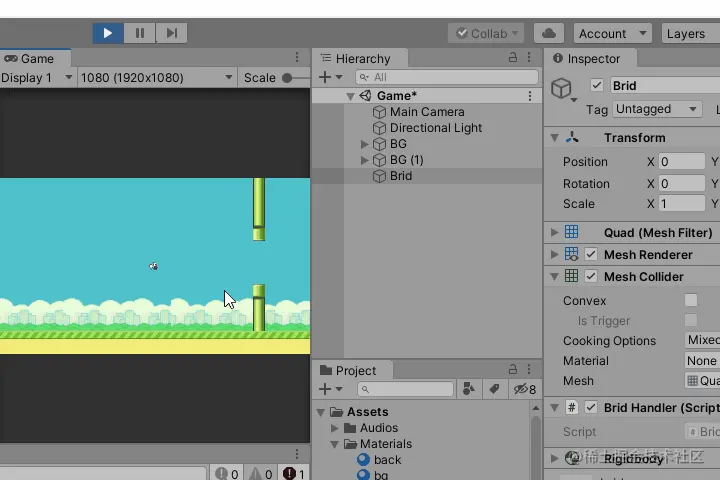Select the back material asset

(387, 459)
